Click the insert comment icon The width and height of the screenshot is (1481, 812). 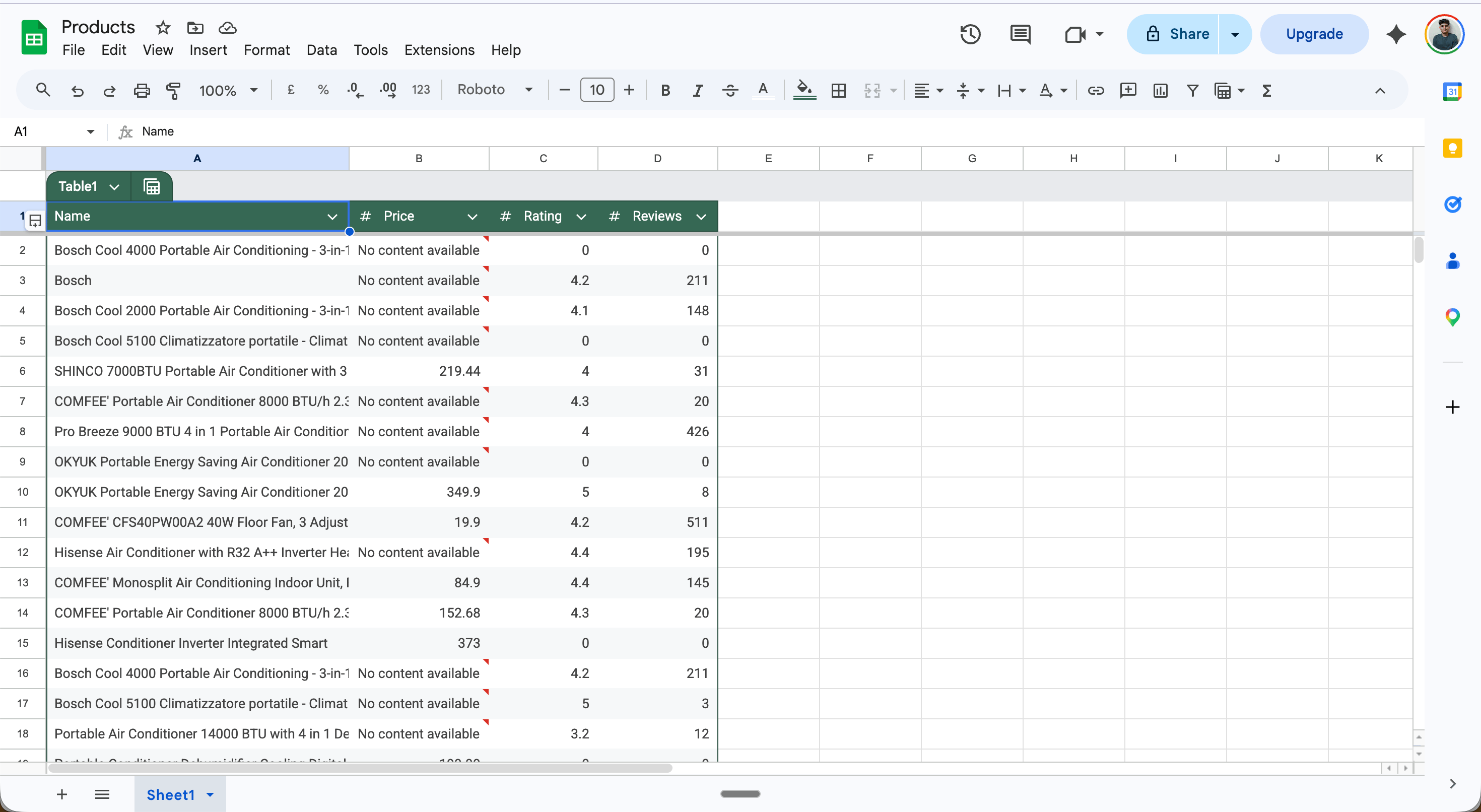[x=1128, y=90]
